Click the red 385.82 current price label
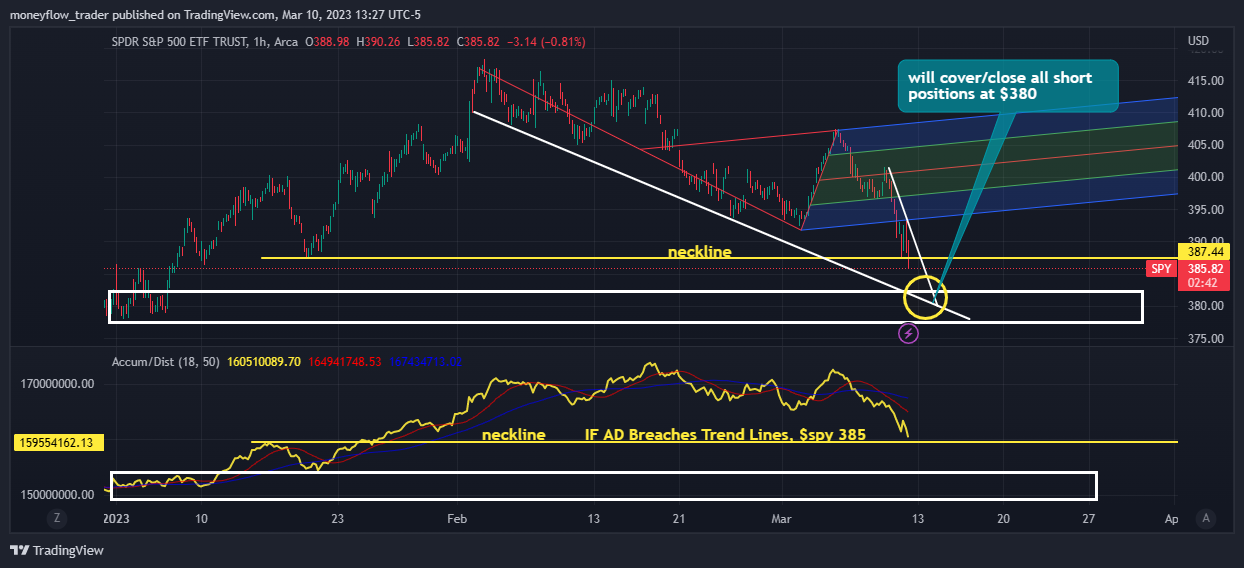Viewport: 1244px width, 568px height. (1207, 269)
